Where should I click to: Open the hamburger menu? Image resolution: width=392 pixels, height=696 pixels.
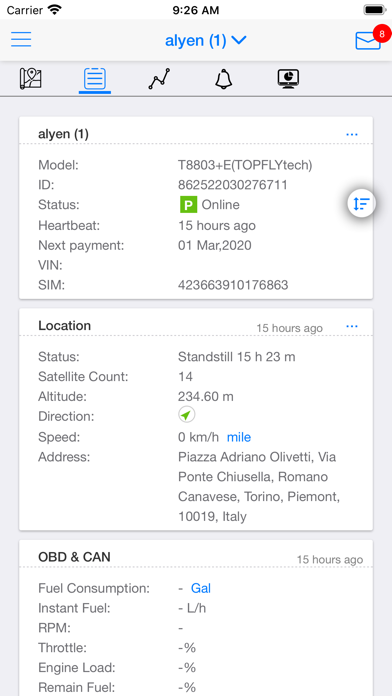point(21,40)
